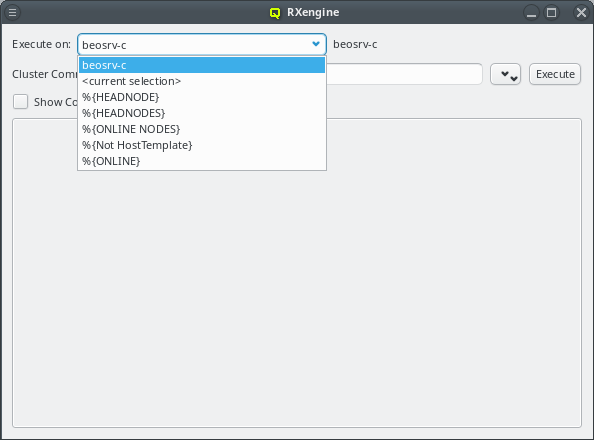This screenshot has height=440, width=594.
Task: Click the Execute button
Action: coord(555,74)
